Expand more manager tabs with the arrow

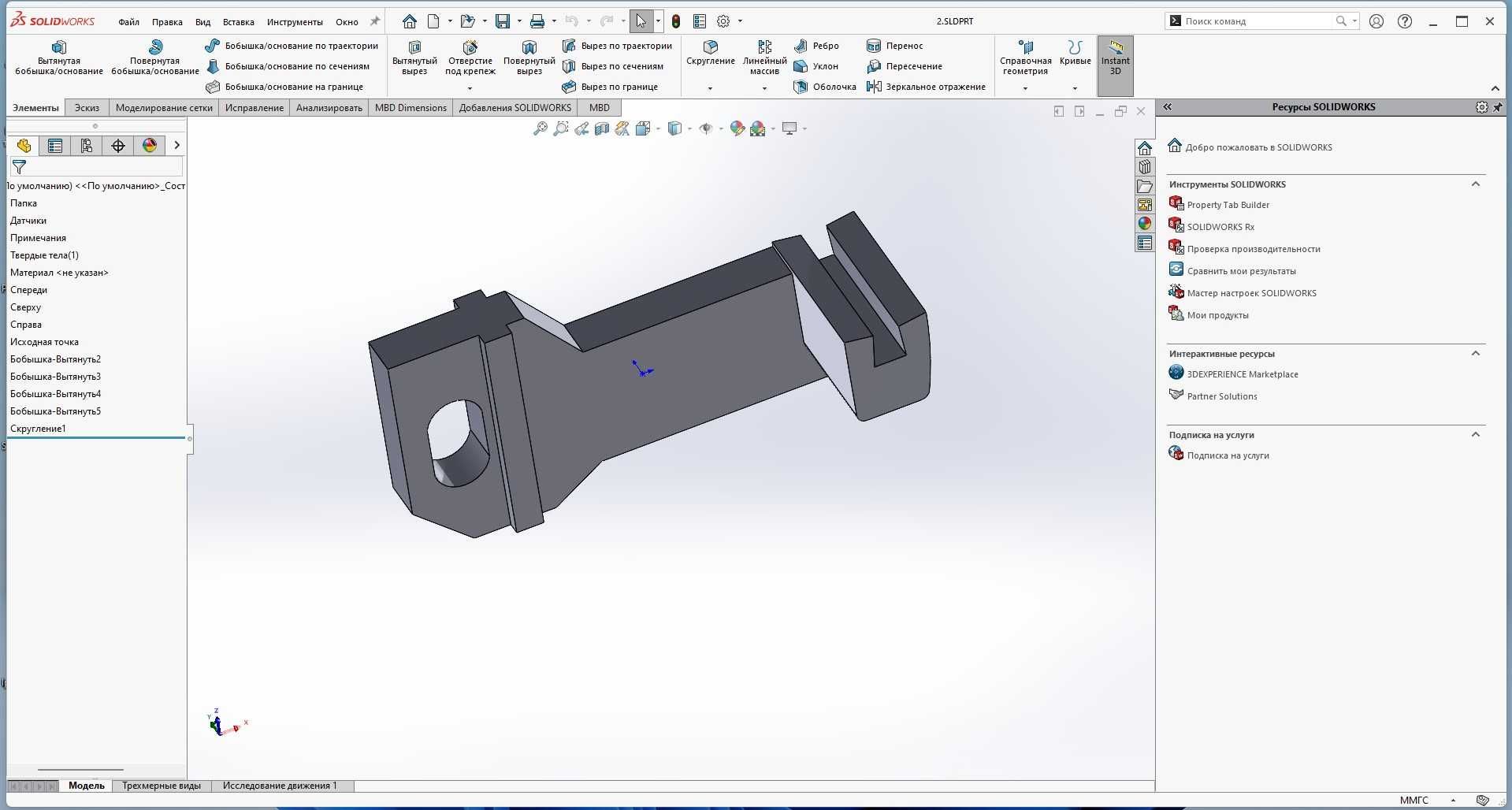coord(176,145)
